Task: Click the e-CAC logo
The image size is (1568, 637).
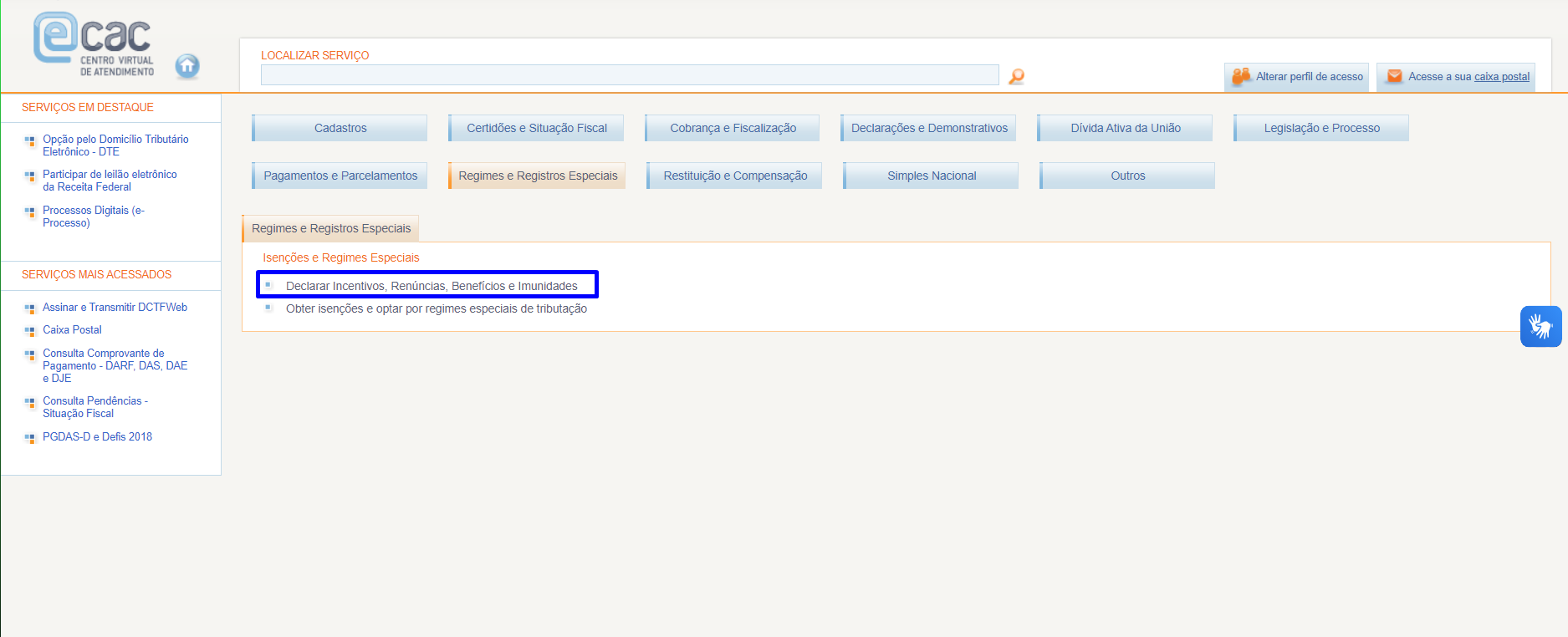Action: tap(94, 44)
